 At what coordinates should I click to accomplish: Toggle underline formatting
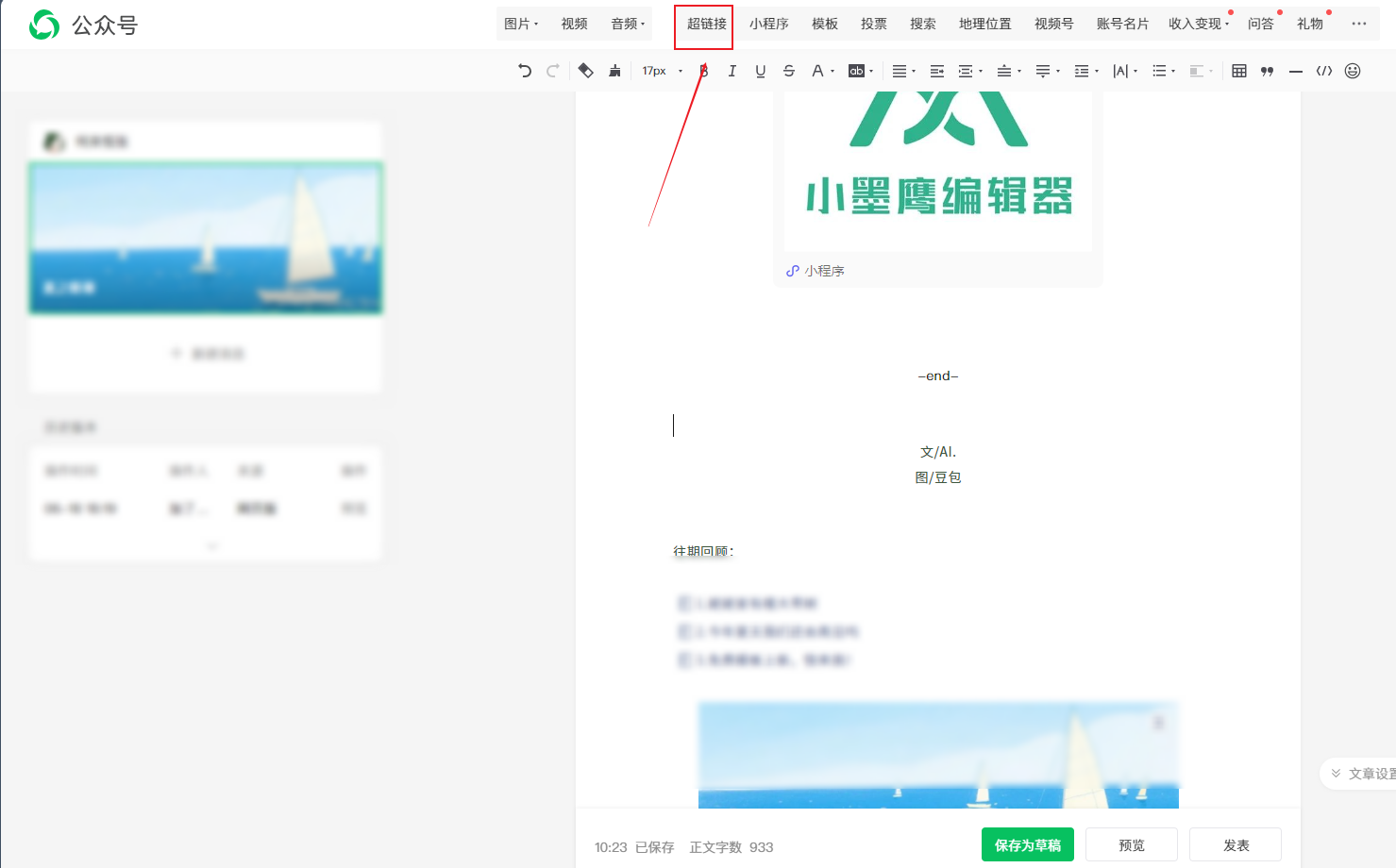(x=761, y=71)
